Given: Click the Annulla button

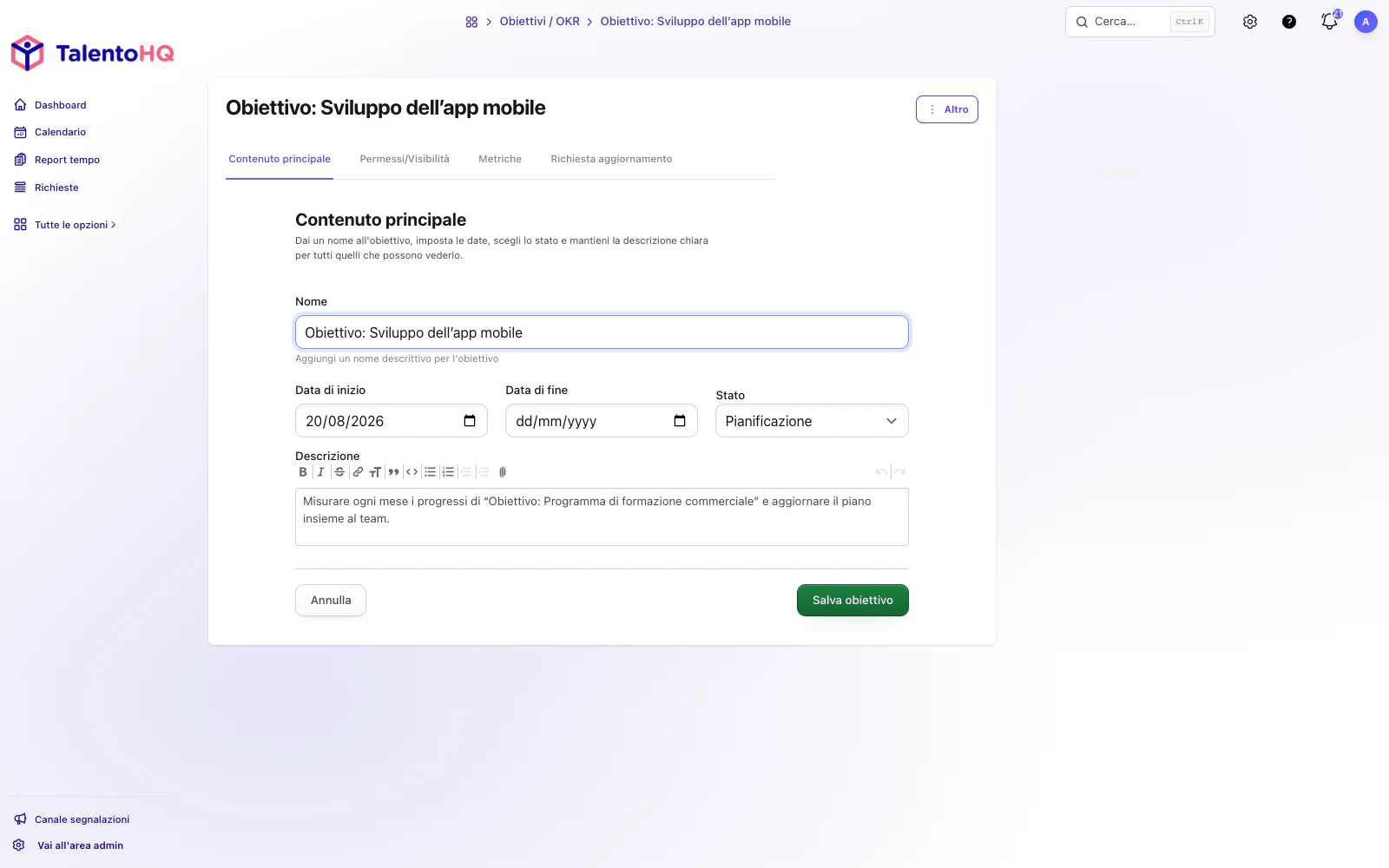Looking at the screenshot, I should click(x=331, y=601).
